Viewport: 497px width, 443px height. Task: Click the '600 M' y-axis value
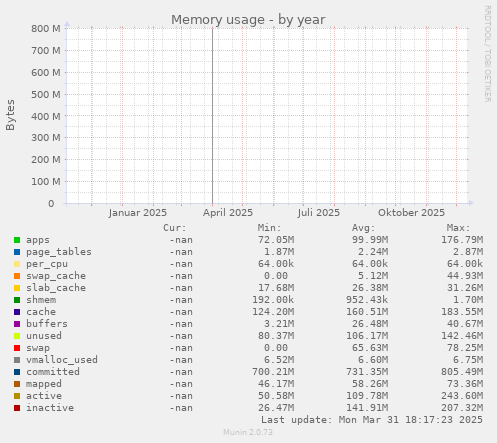click(46, 73)
